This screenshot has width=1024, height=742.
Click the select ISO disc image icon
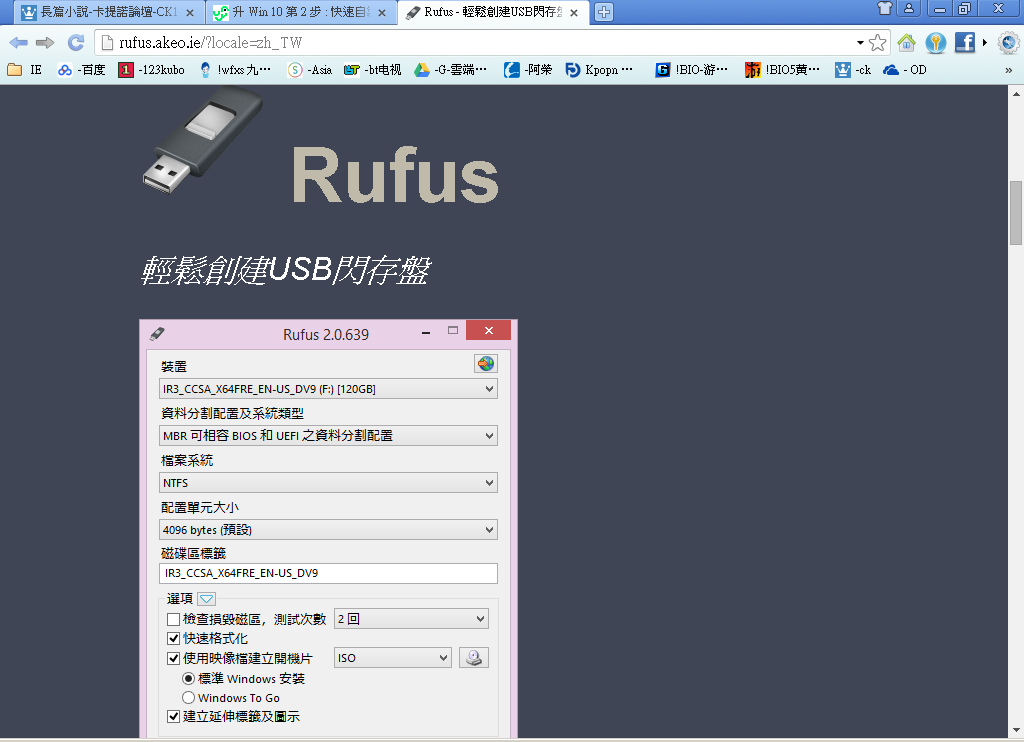[474, 658]
